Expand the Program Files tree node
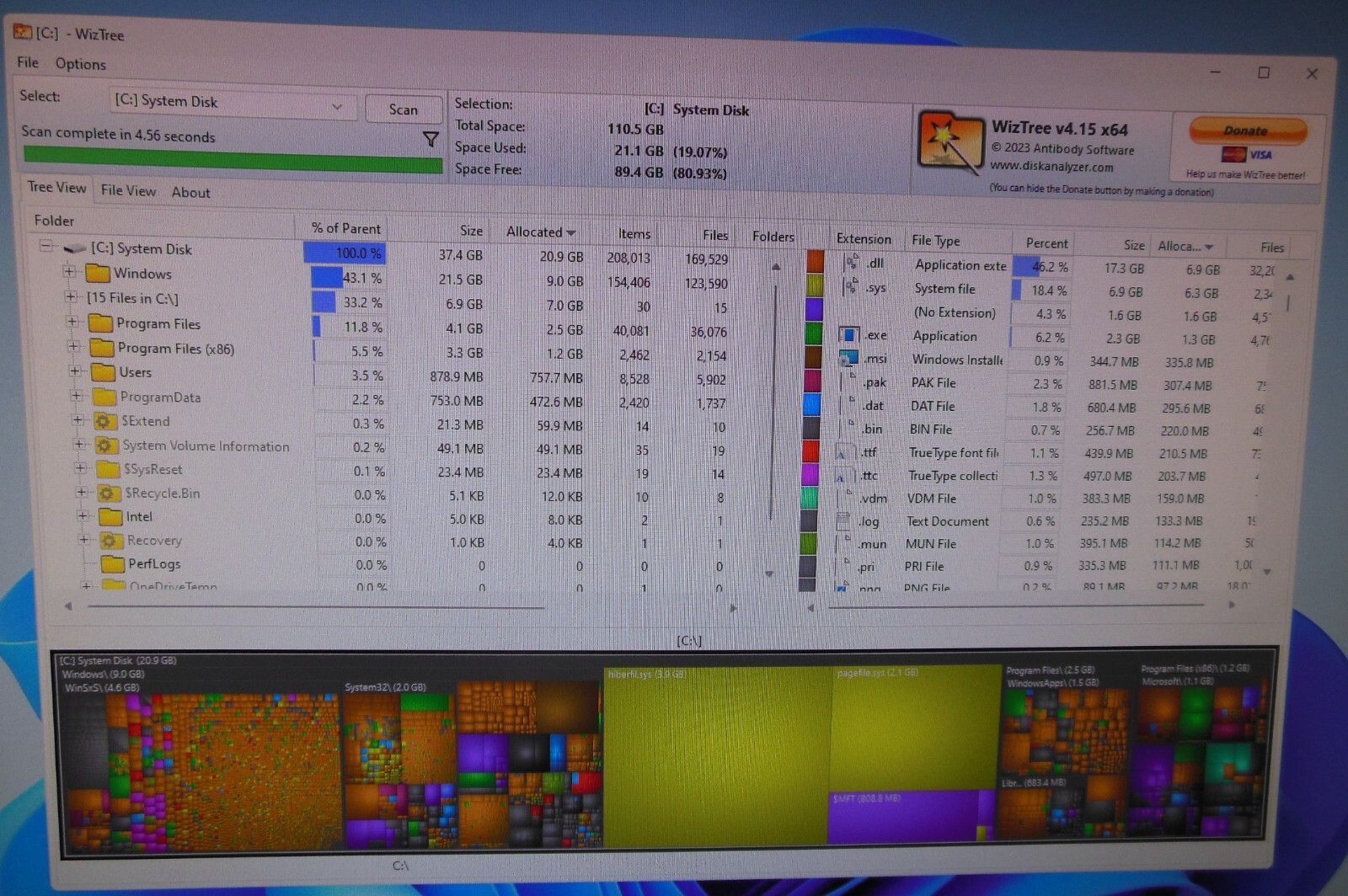1348x896 pixels. click(71, 323)
